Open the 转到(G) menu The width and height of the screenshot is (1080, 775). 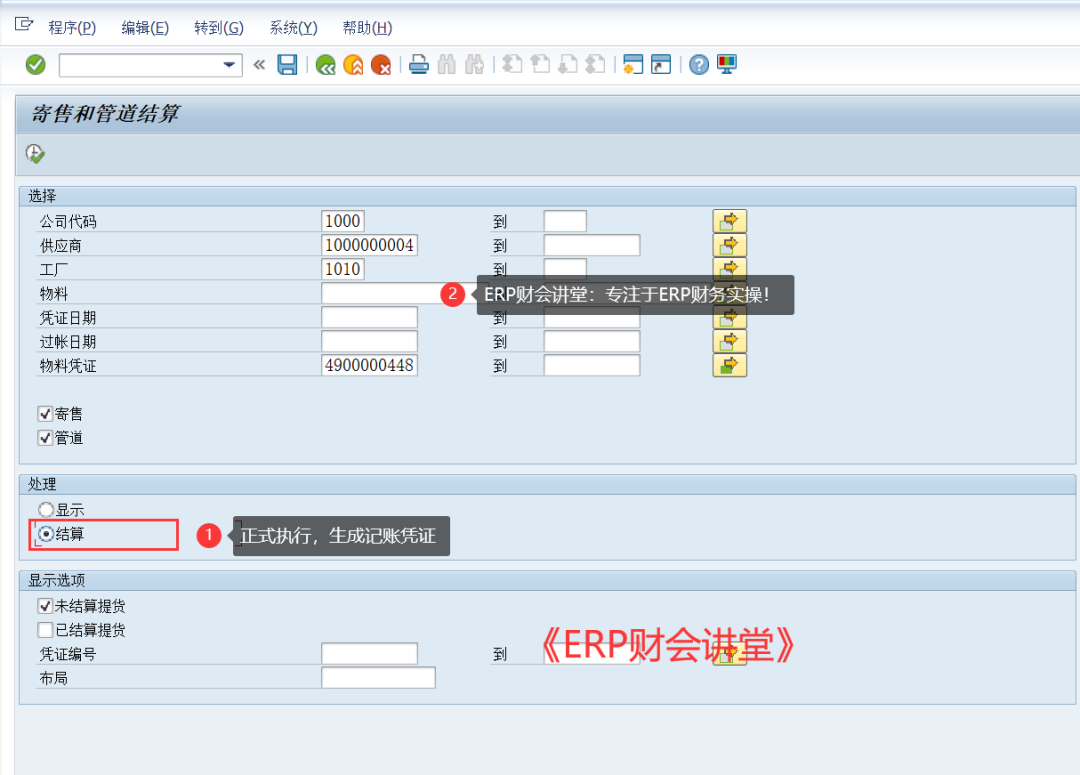(219, 28)
